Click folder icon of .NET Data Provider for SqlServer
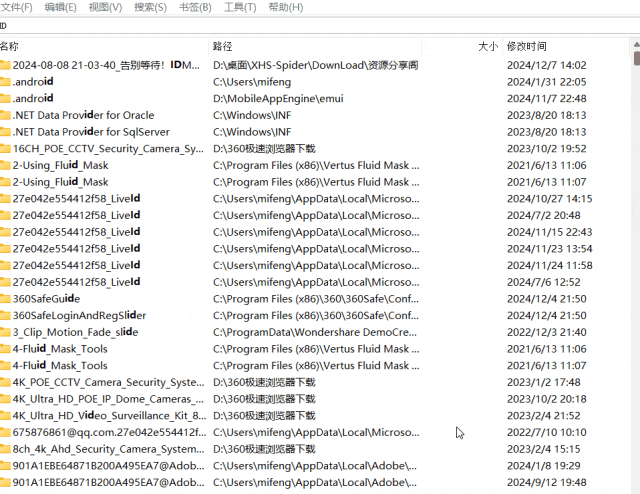 (5, 132)
